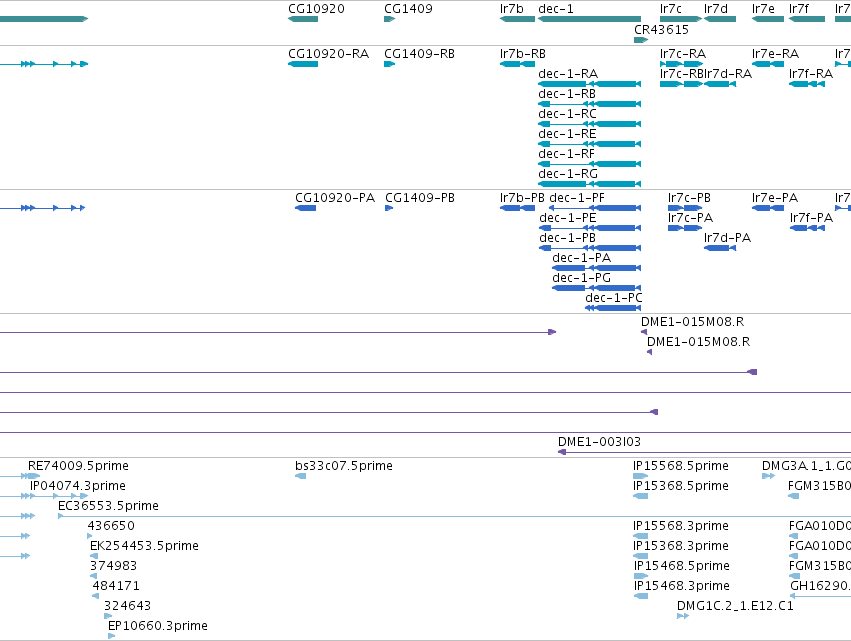Click the CG1409-PB protein label
Image resolution: width=851 pixels, height=641 pixels.
(x=420, y=198)
